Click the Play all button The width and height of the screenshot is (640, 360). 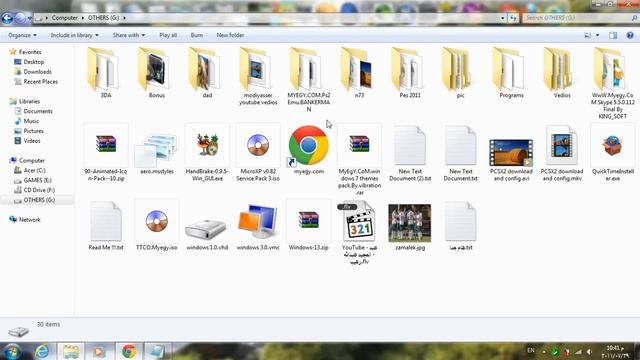168,35
